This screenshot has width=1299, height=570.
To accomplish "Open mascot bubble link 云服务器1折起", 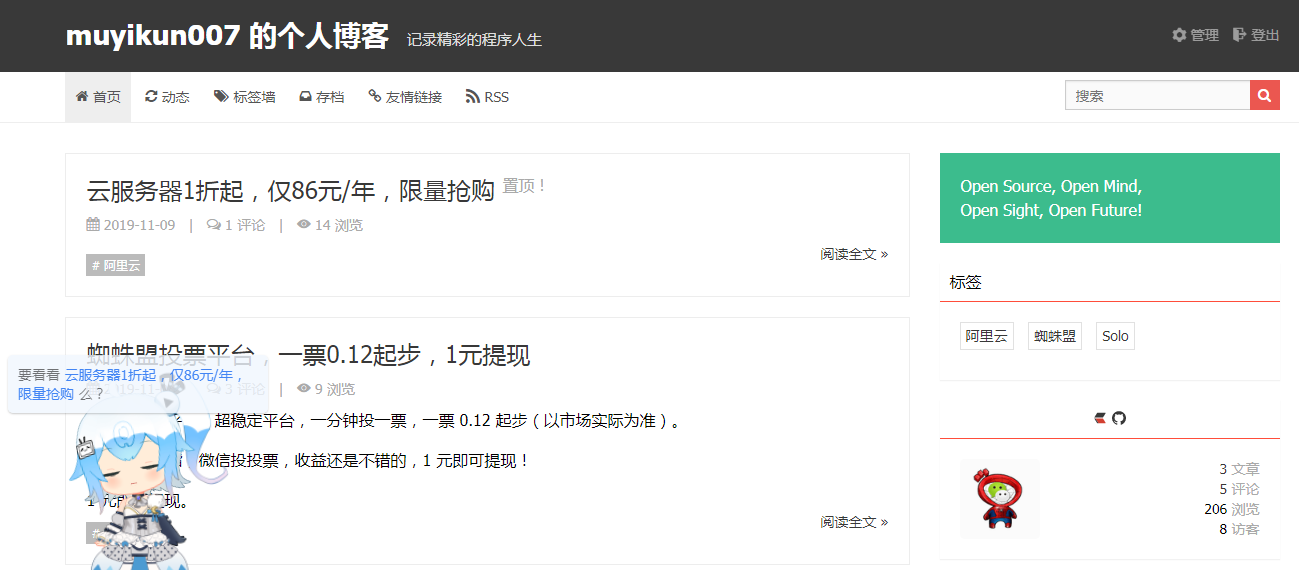I will tap(110, 375).
